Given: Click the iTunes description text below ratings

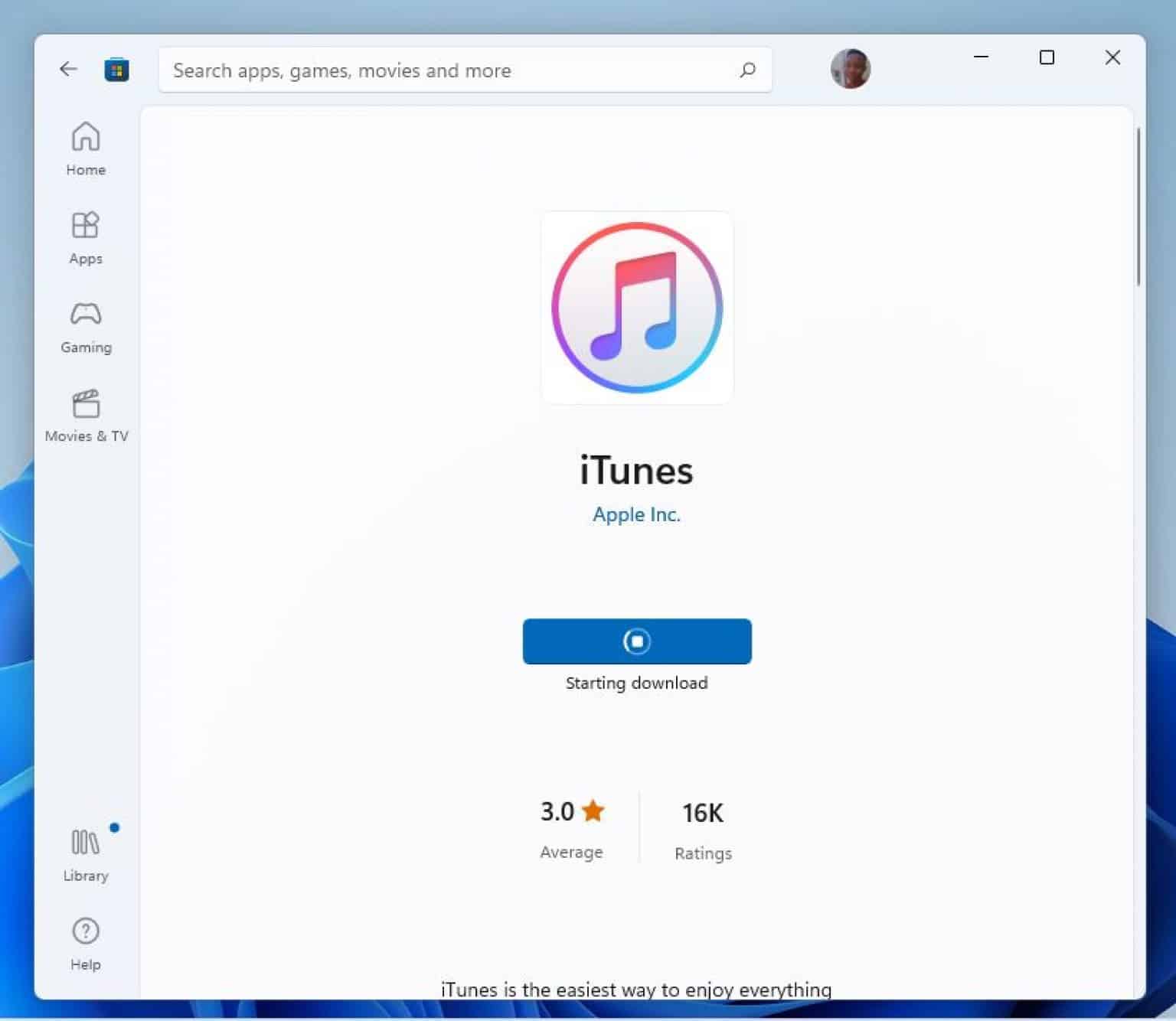Looking at the screenshot, I should click(636, 989).
